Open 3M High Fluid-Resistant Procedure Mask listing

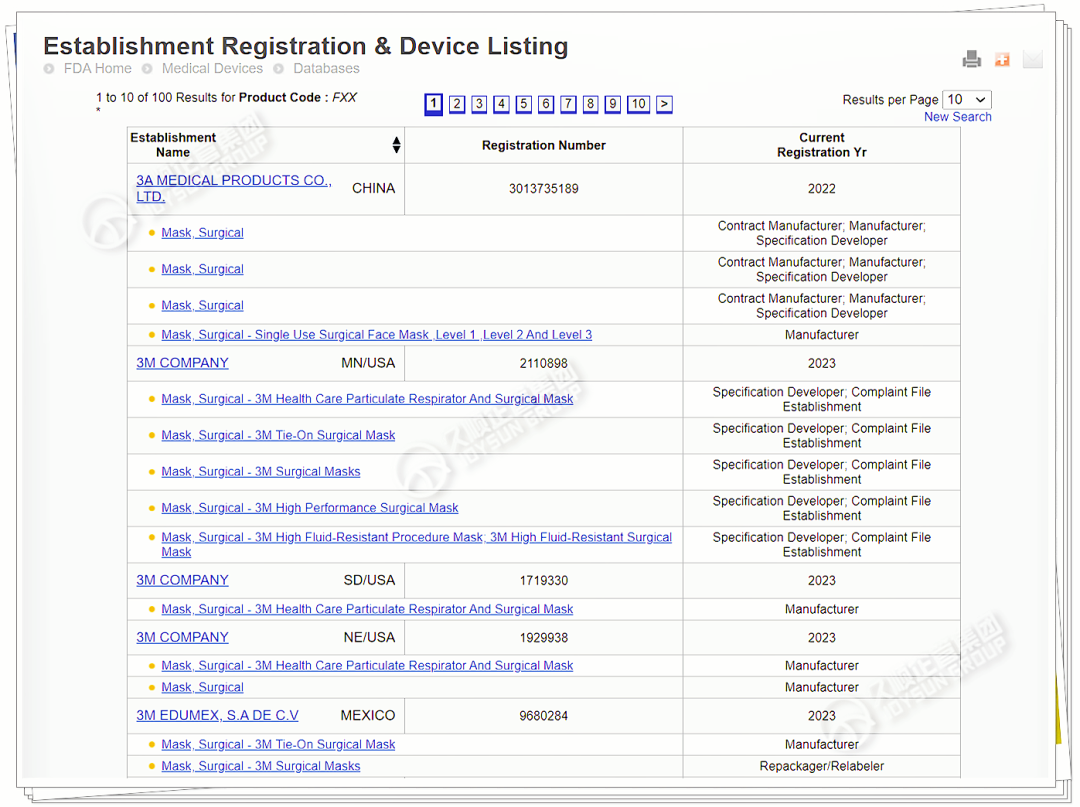pos(416,538)
